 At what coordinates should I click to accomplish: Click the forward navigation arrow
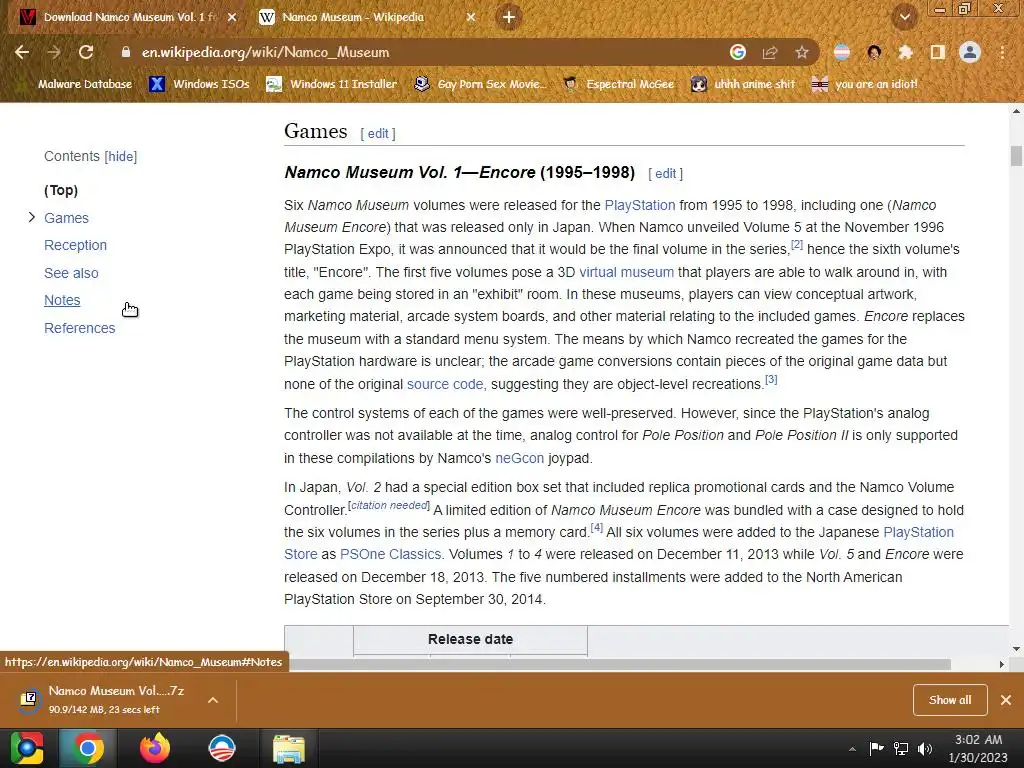(54, 52)
